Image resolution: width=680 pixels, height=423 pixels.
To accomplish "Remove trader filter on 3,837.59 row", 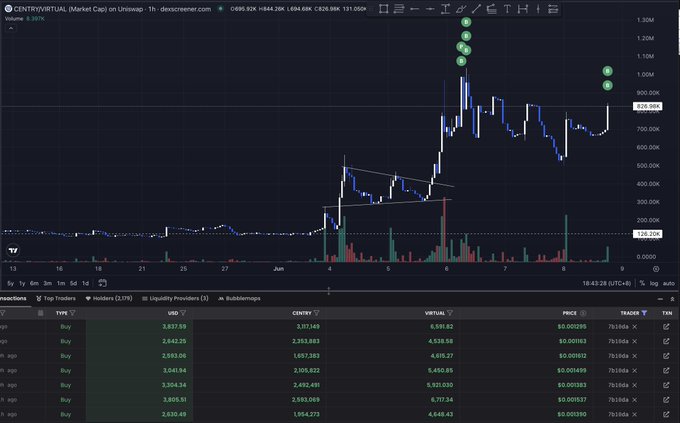I will [634, 327].
